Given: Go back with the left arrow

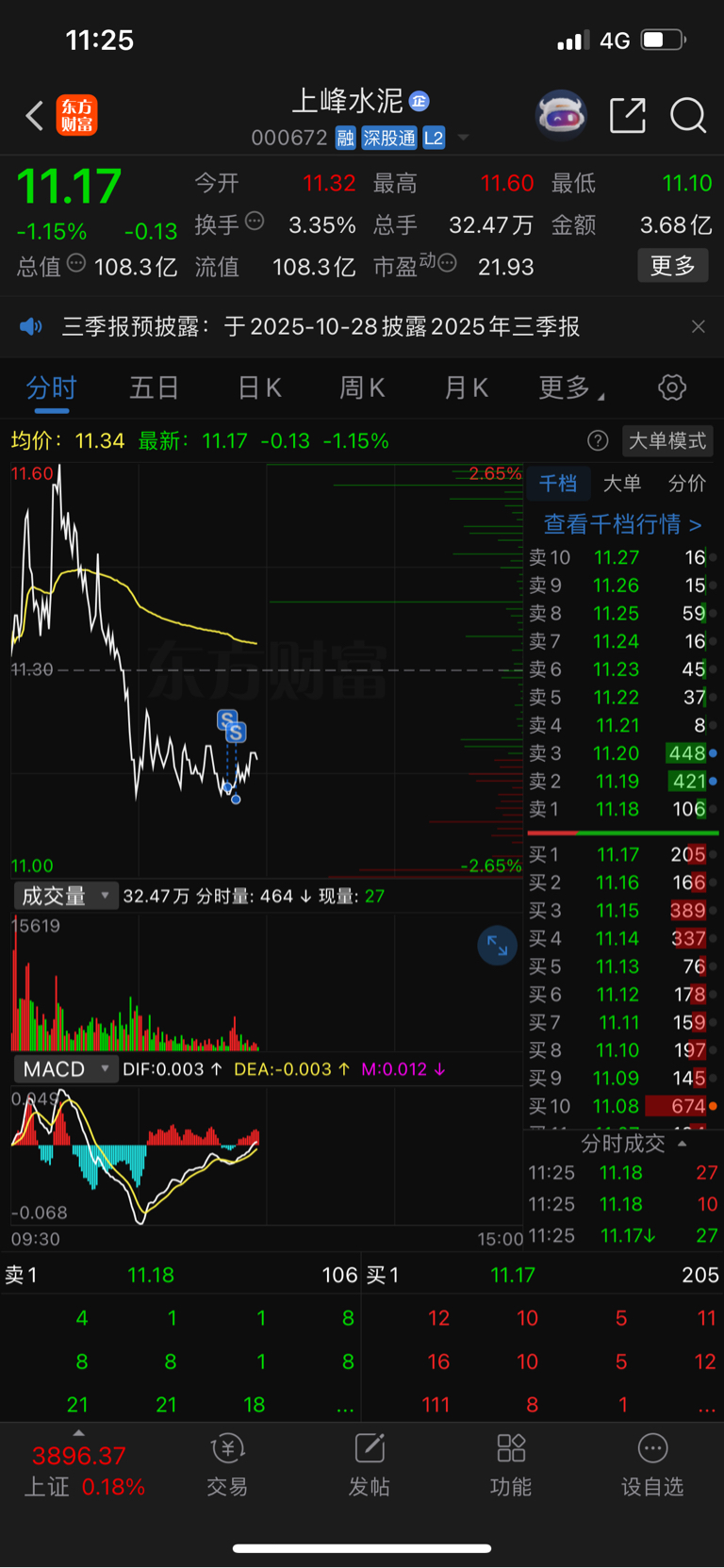Looking at the screenshot, I should tap(35, 116).
